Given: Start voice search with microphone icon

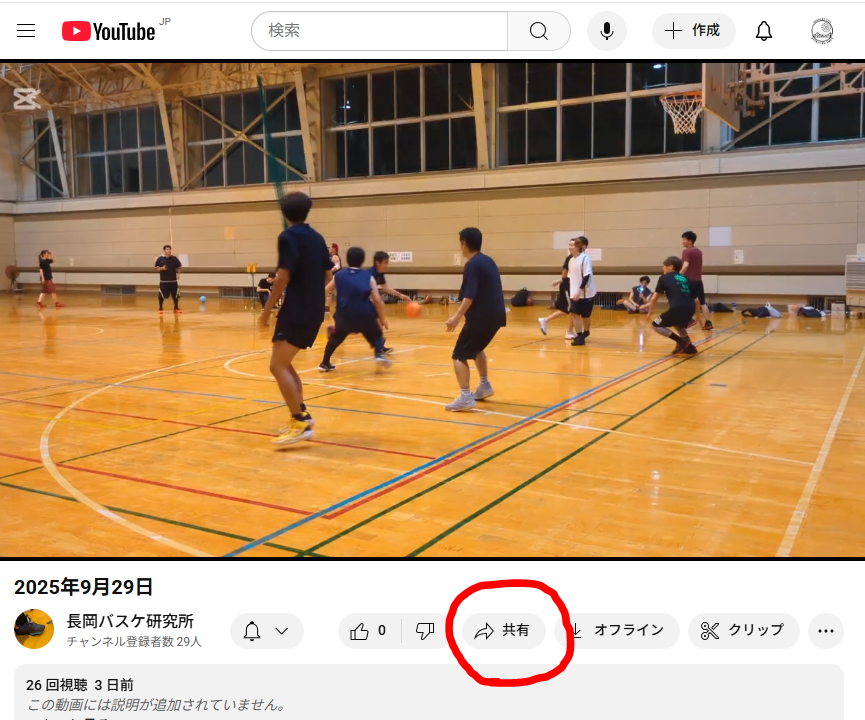Looking at the screenshot, I should (606, 31).
